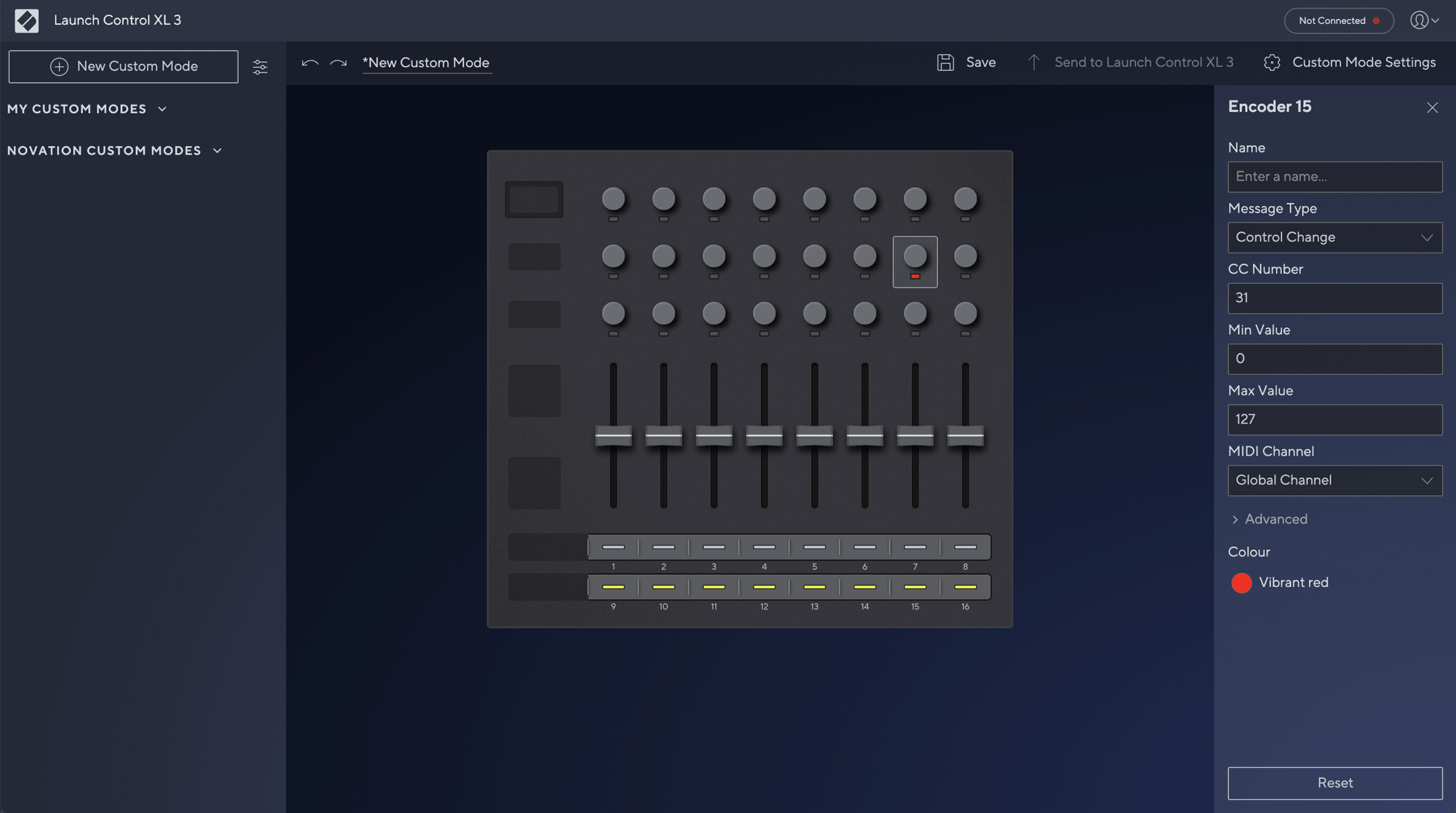Click the Reset button
This screenshot has width=1456, height=813.
[1334, 782]
